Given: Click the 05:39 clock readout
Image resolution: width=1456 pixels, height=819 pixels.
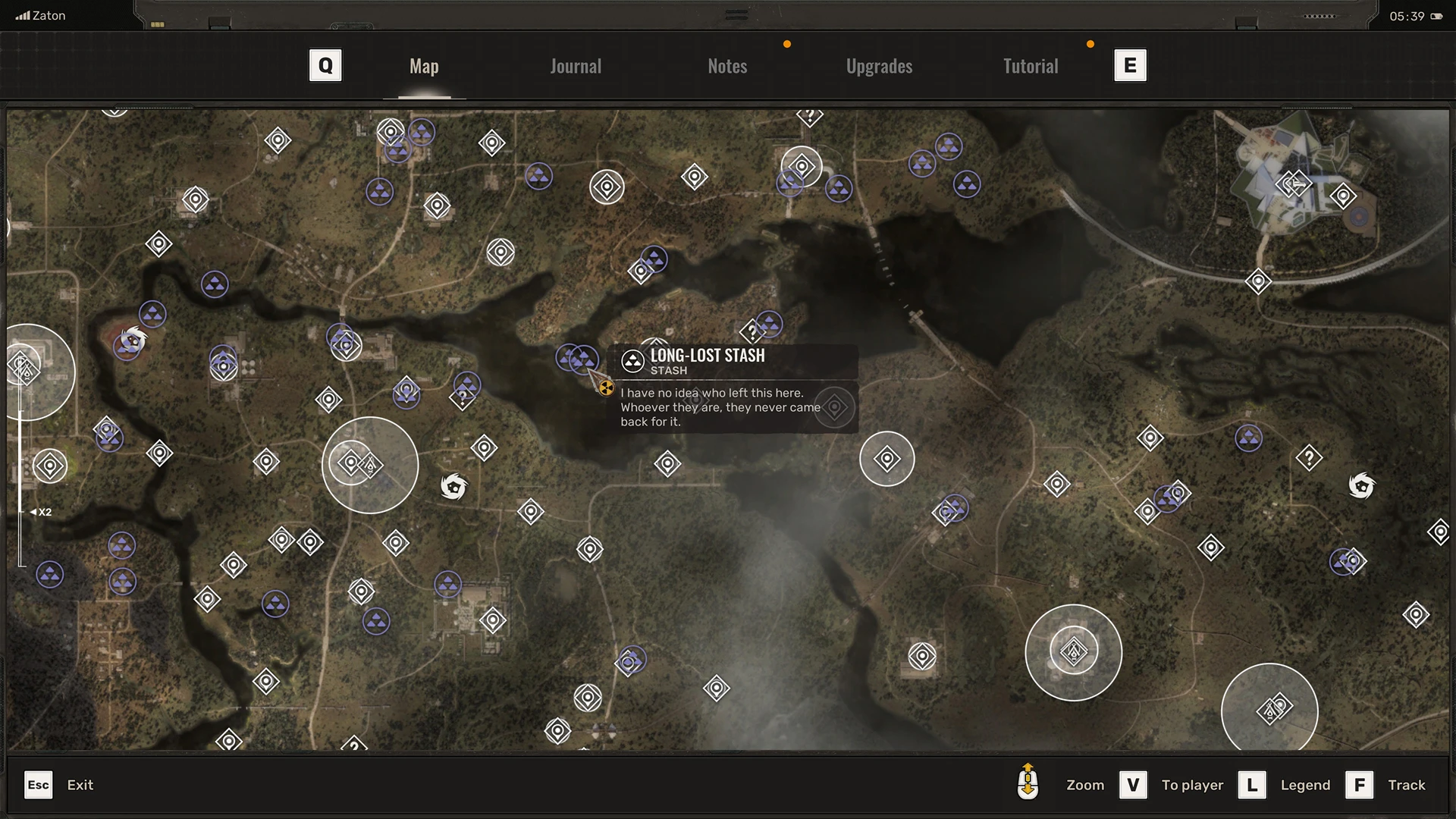Looking at the screenshot, I should pos(1407,16).
